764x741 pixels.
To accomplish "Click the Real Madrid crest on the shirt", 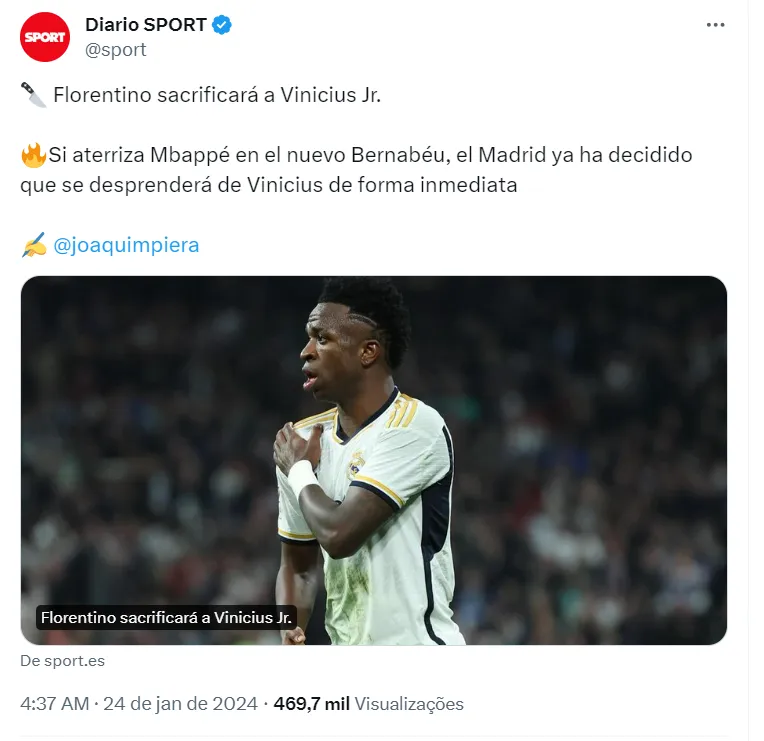I will (356, 464).
